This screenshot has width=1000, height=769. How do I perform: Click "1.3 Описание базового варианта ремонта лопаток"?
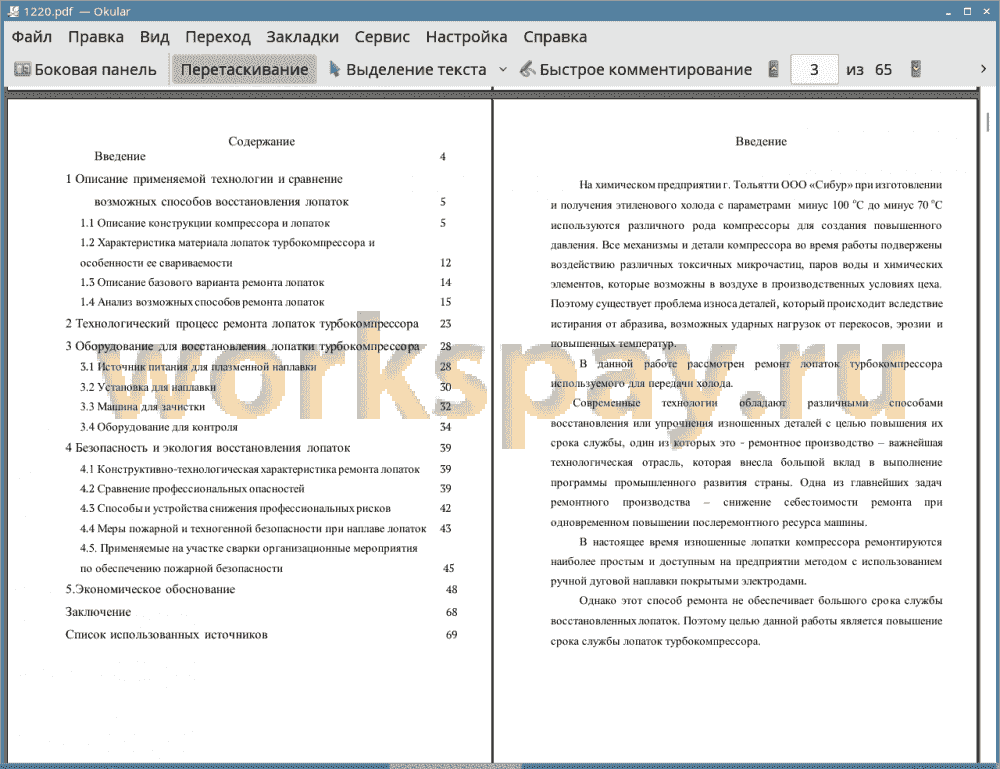coord(202,282)
